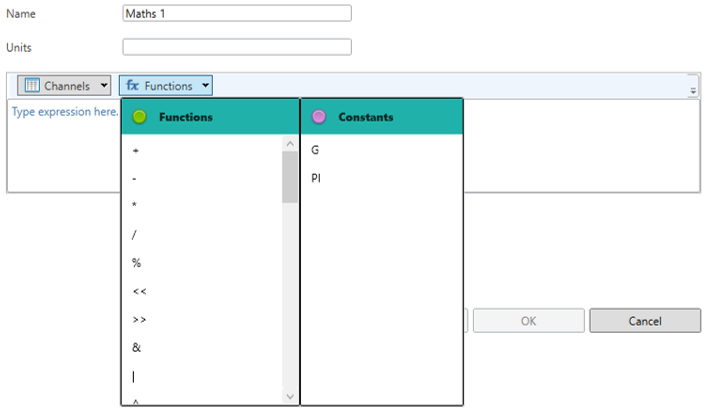
Task: Click the purple Constants circle icon
Action: click(319, 117)
